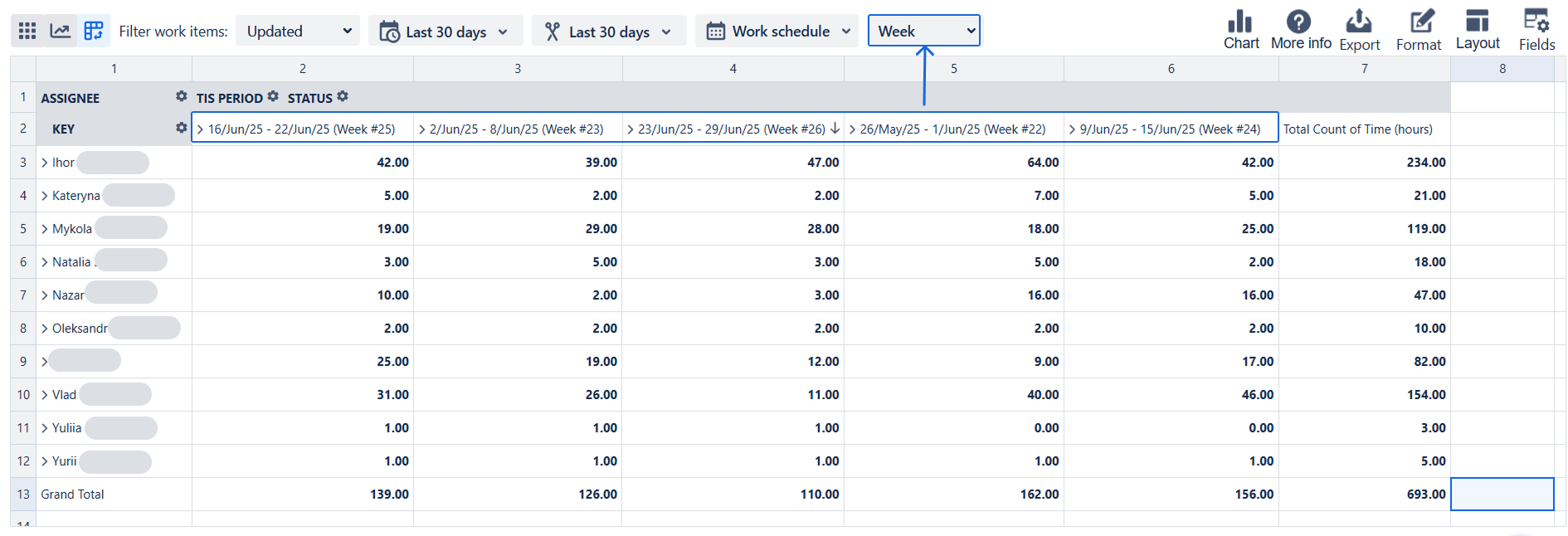Expand the Vlad assignee row

point(45,395)
